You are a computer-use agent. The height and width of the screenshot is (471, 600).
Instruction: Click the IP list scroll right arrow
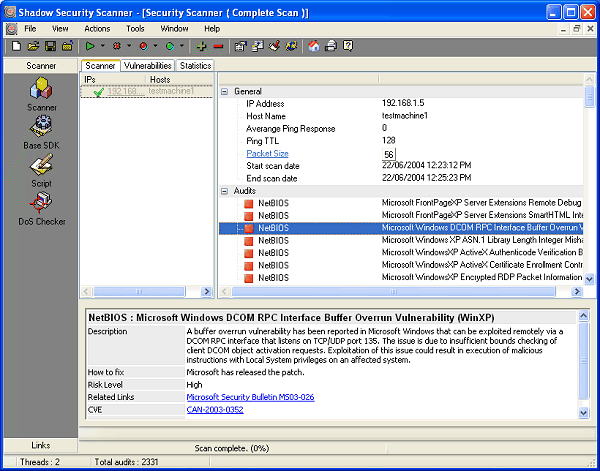tap(207, 292)
